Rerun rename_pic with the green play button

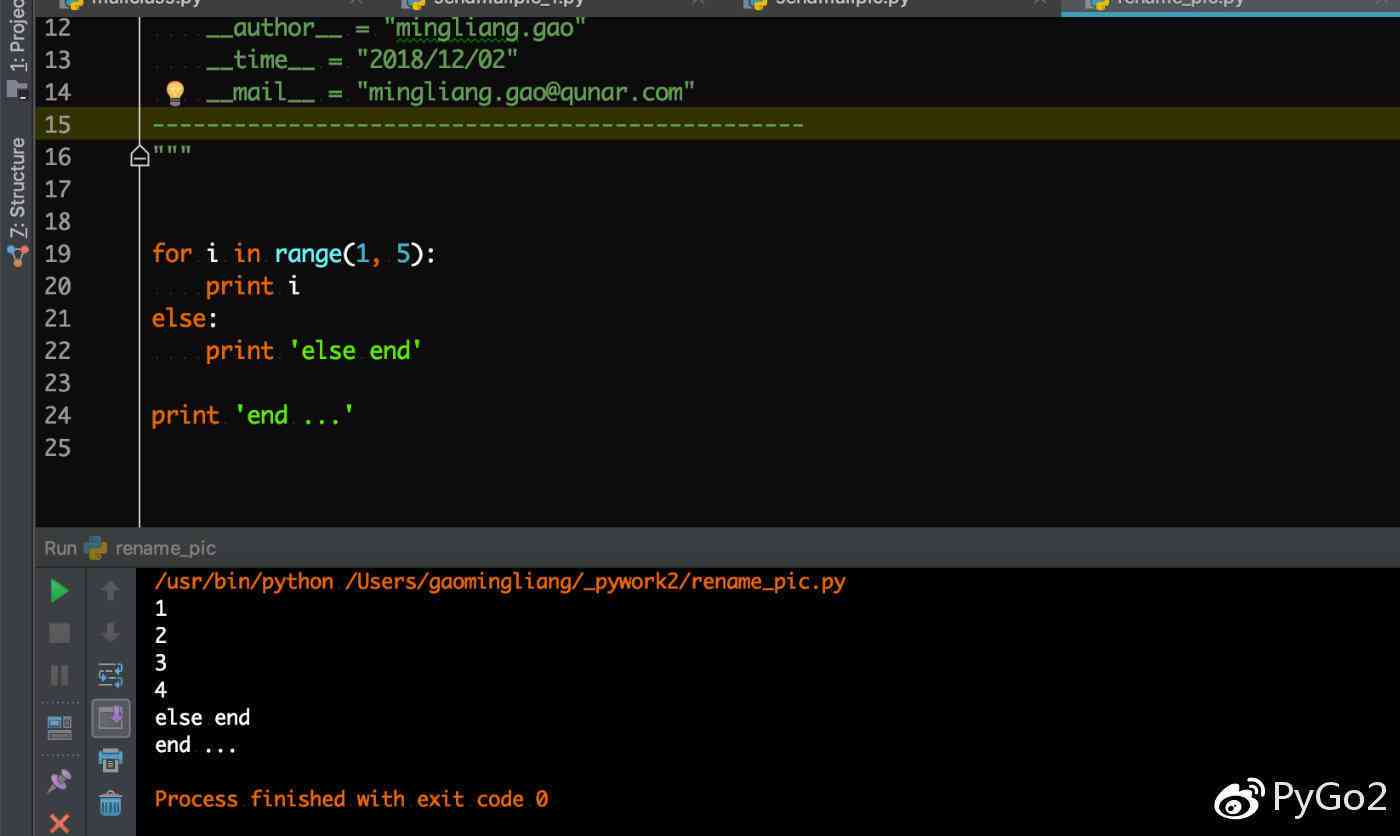coord(59,591)
